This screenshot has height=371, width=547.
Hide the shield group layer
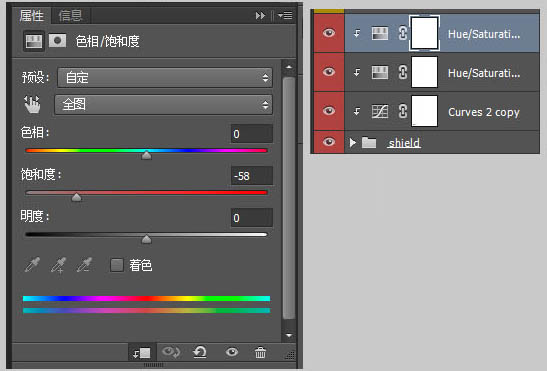pos(329,142)
